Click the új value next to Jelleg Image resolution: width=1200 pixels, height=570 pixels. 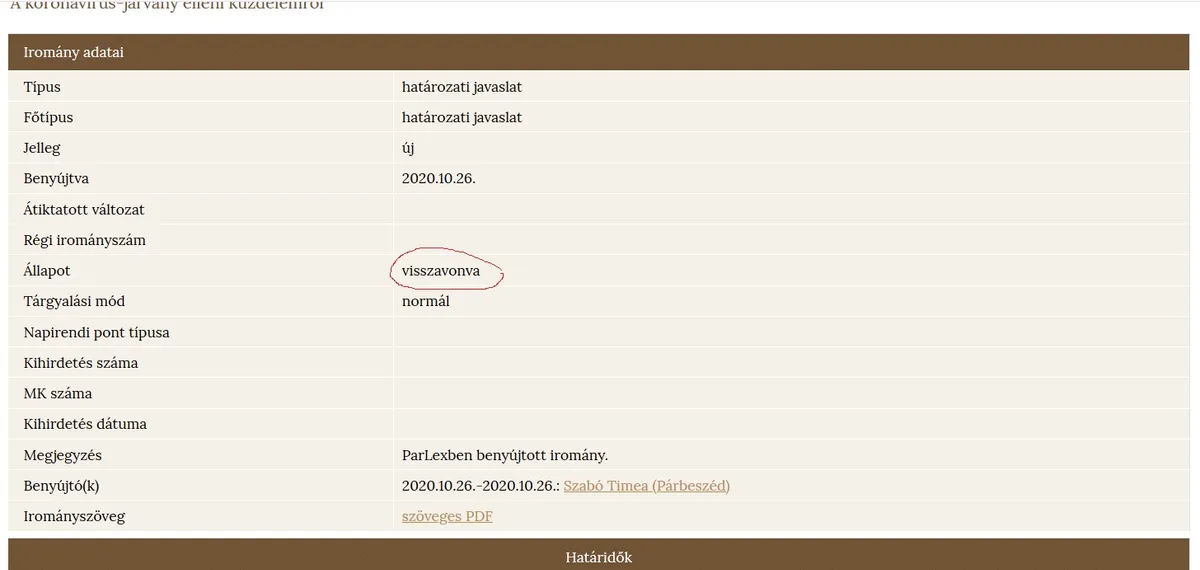[408, 148]
